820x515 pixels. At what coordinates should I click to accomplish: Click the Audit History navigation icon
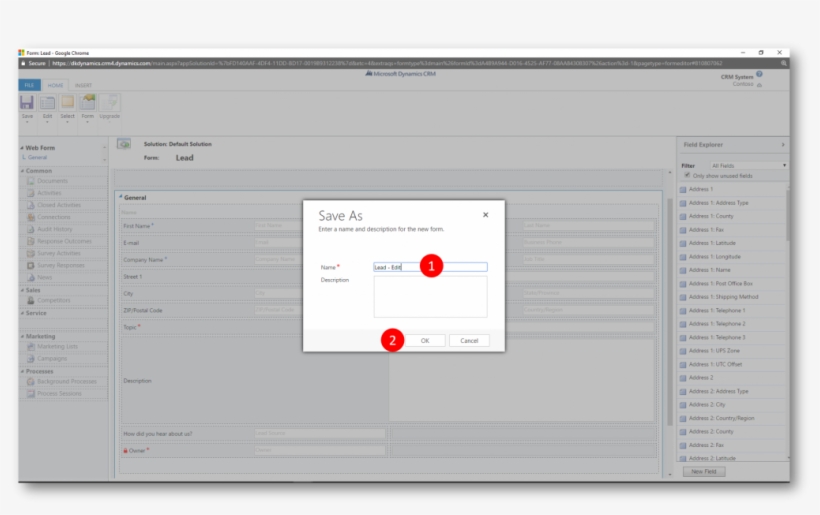tap(31, 229)
